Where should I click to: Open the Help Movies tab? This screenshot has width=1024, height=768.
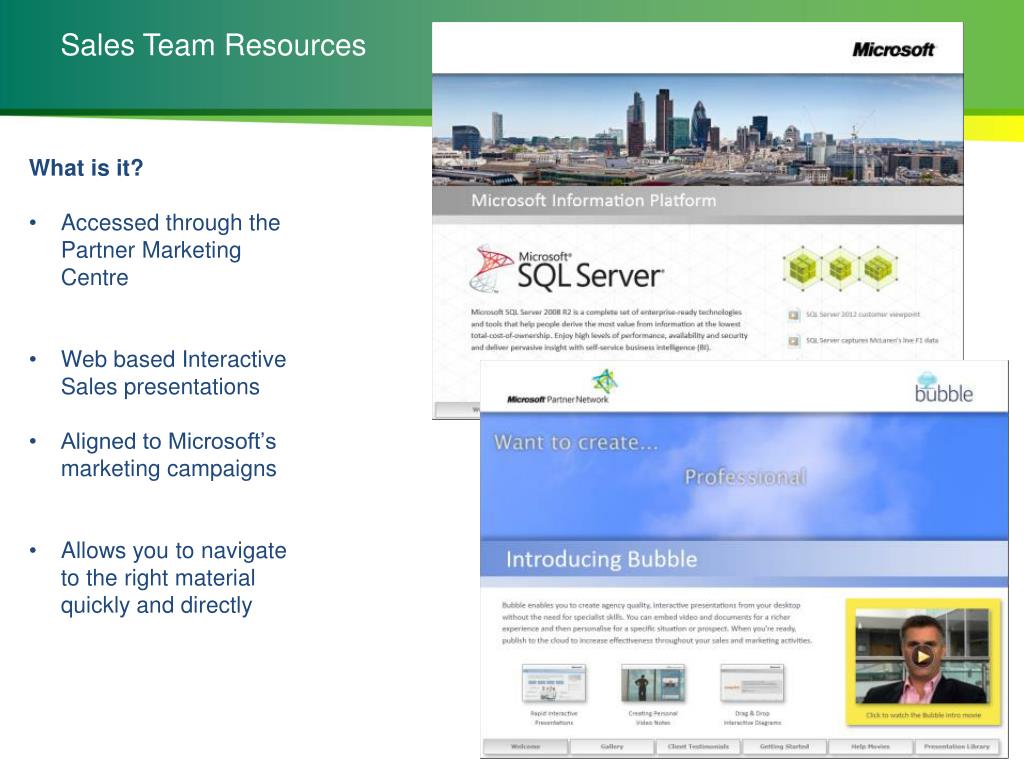(x=870, y=746)
